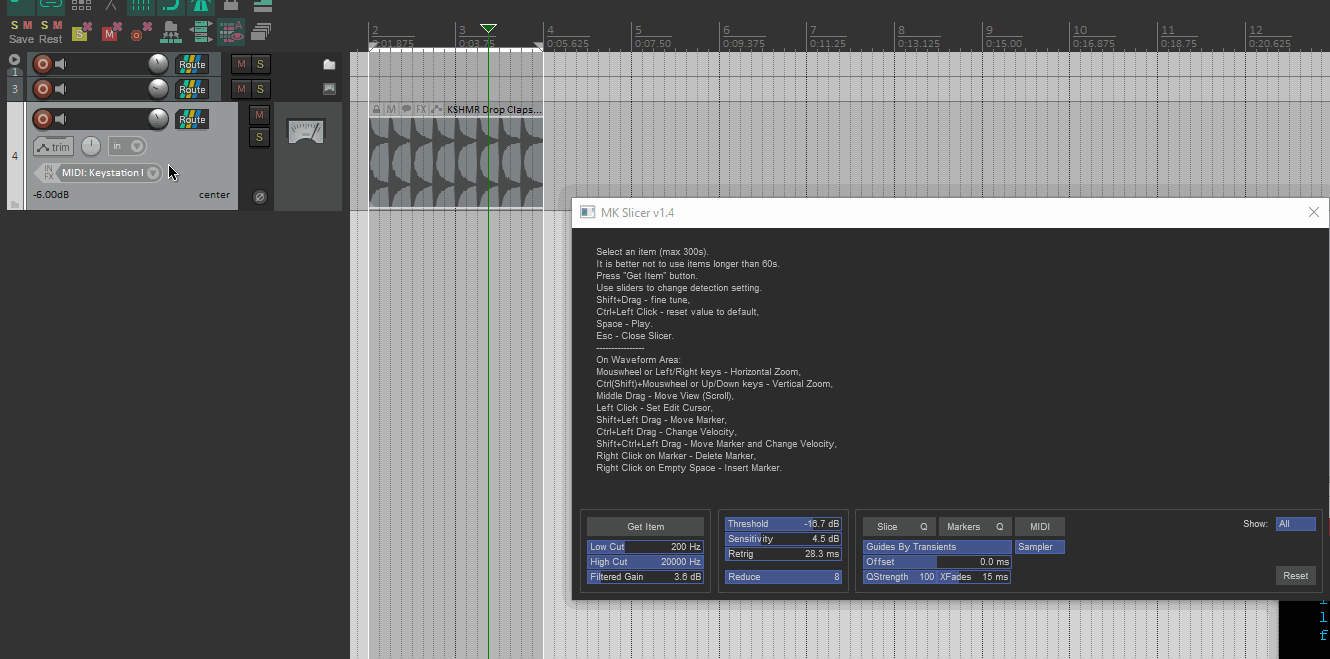Click the item lock icon on KSHMR clip

pyautogui.click(x=376, y=109)
